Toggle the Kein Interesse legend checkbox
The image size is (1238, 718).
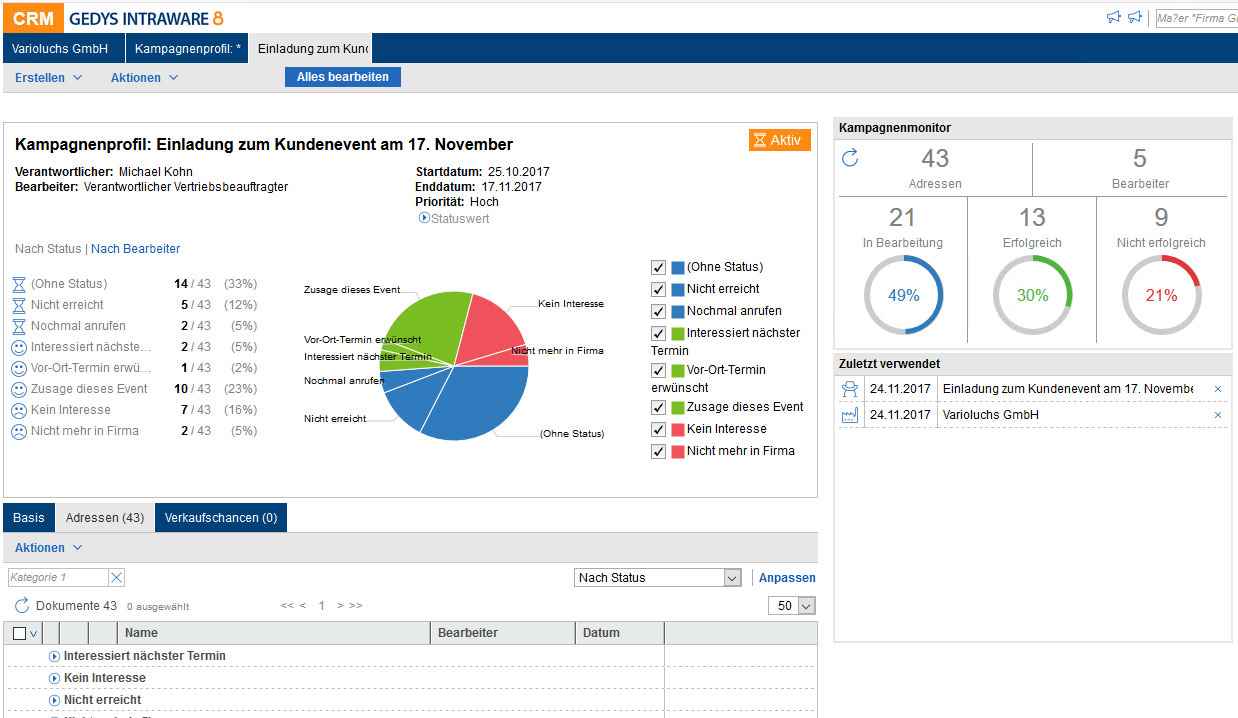[658, 429]
